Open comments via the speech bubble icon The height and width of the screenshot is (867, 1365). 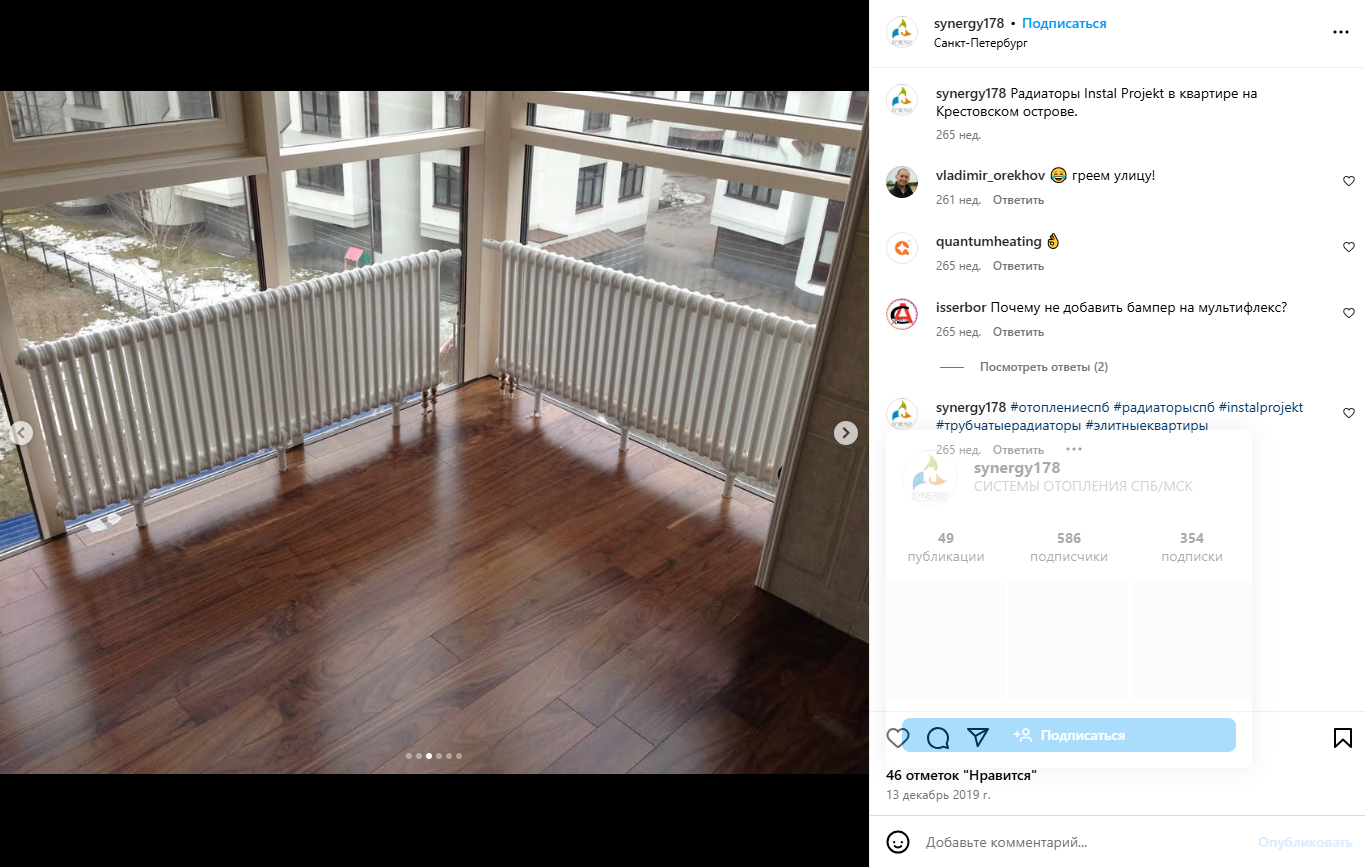(938, 738)
